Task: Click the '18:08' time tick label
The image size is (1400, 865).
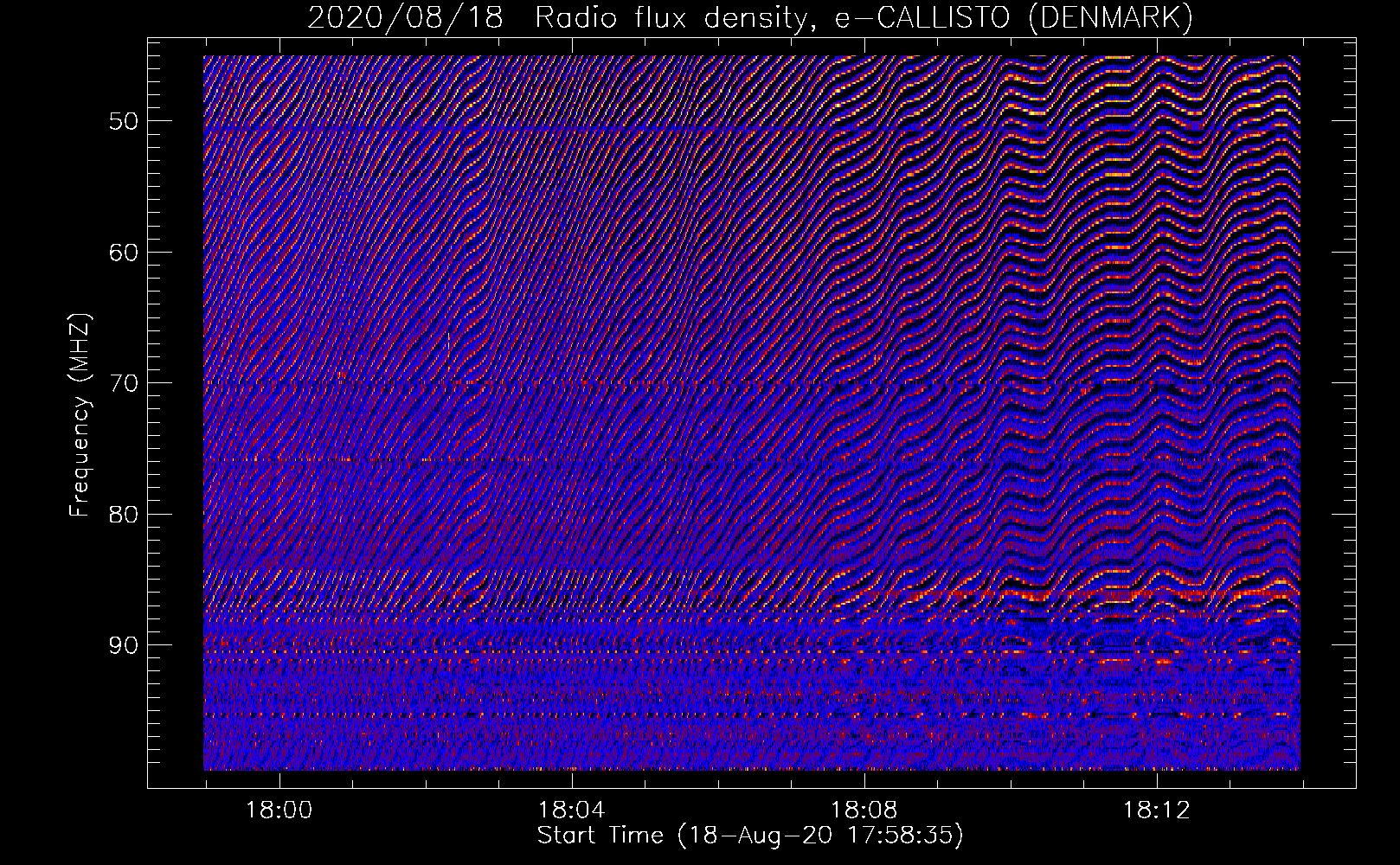Action: tap(864, 811)
